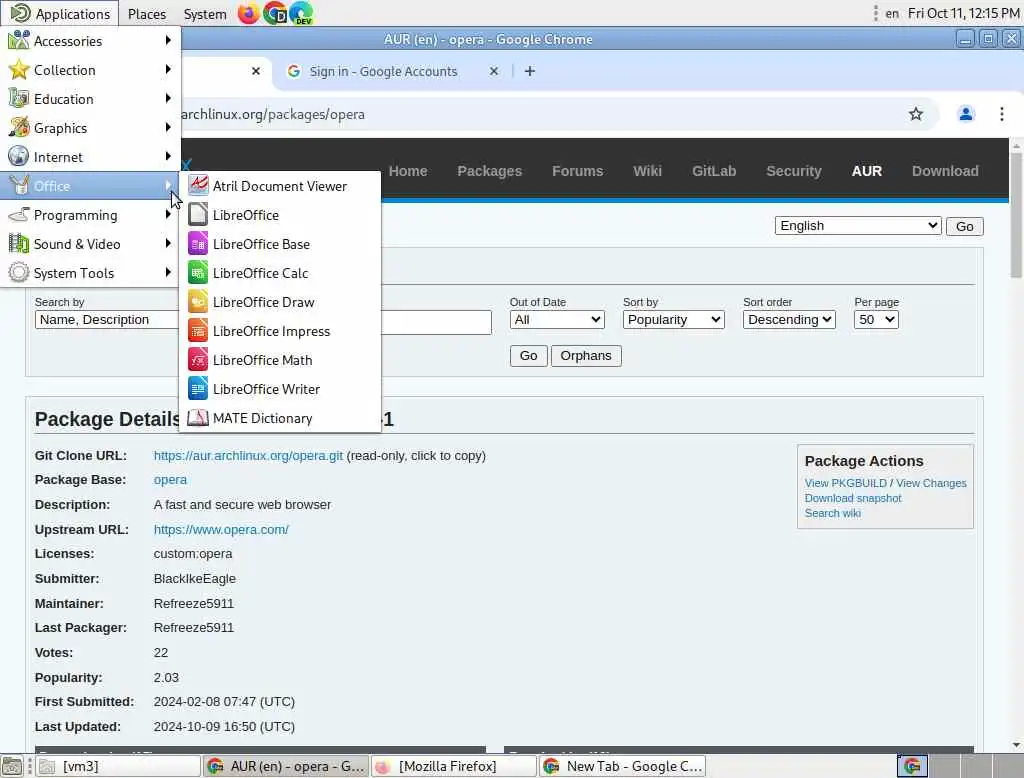
Task: Open the opera Package Base link
Action: tap(170, 479)
